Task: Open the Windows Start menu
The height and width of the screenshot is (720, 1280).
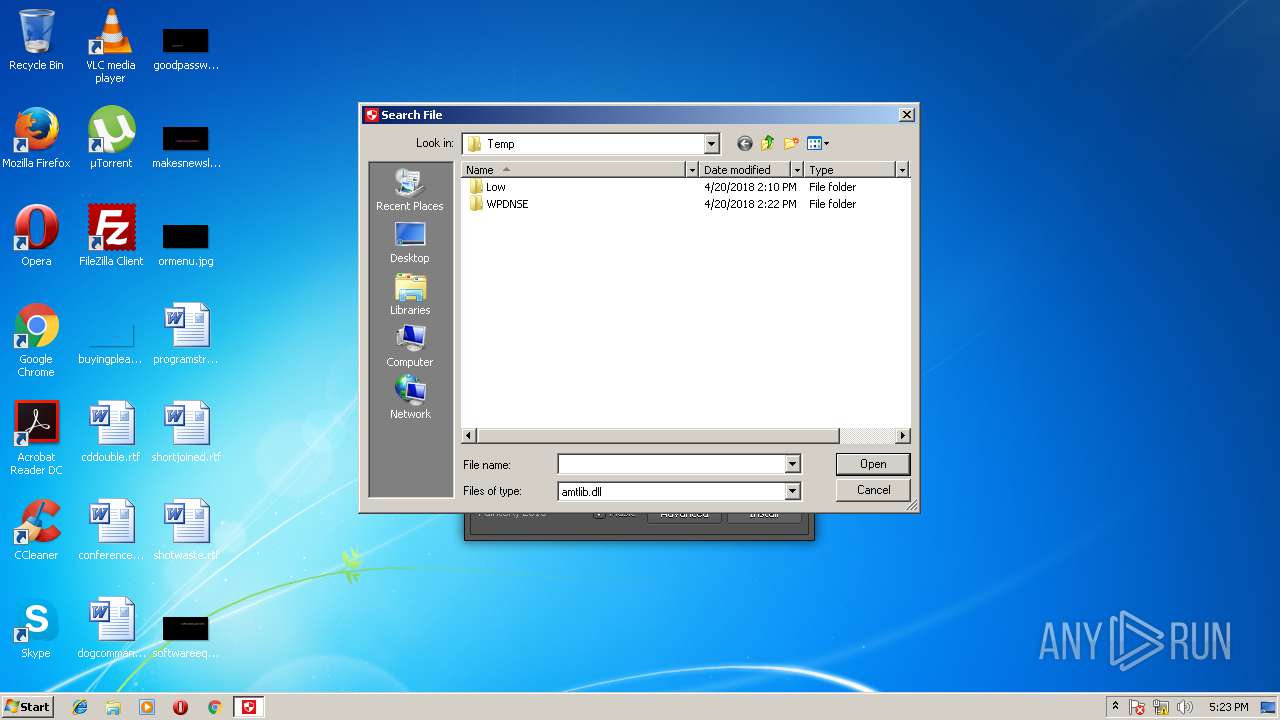Action: click(x=27, y=707)
